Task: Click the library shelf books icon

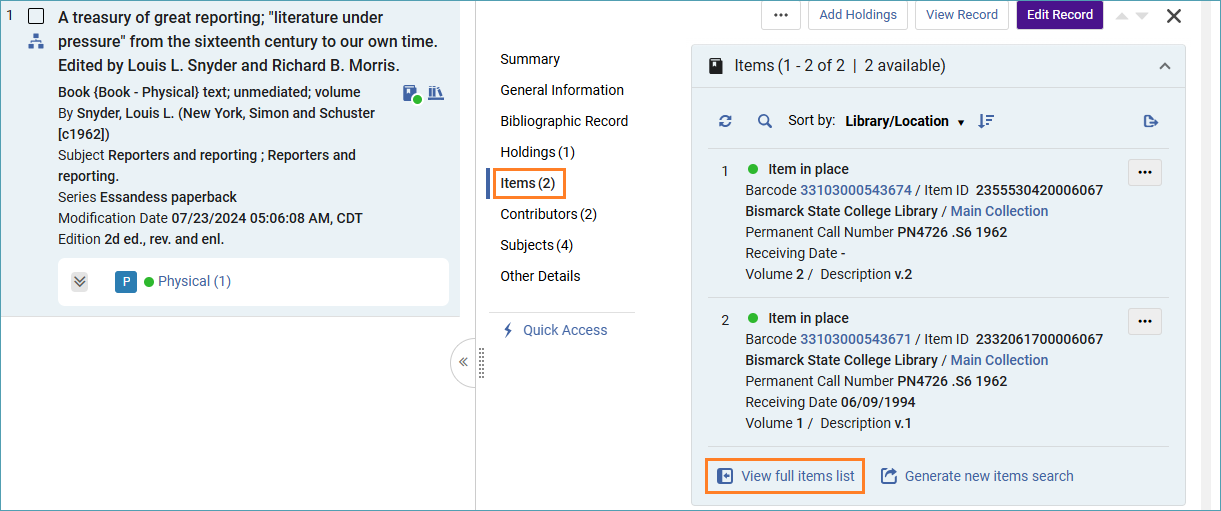Action: 436,93
